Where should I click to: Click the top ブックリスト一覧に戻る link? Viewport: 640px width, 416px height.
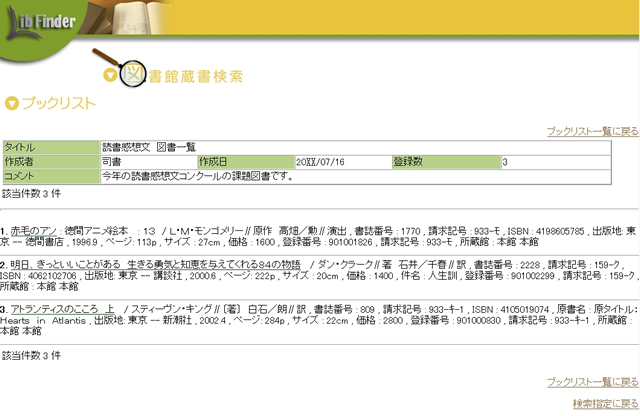coord(591,131)
